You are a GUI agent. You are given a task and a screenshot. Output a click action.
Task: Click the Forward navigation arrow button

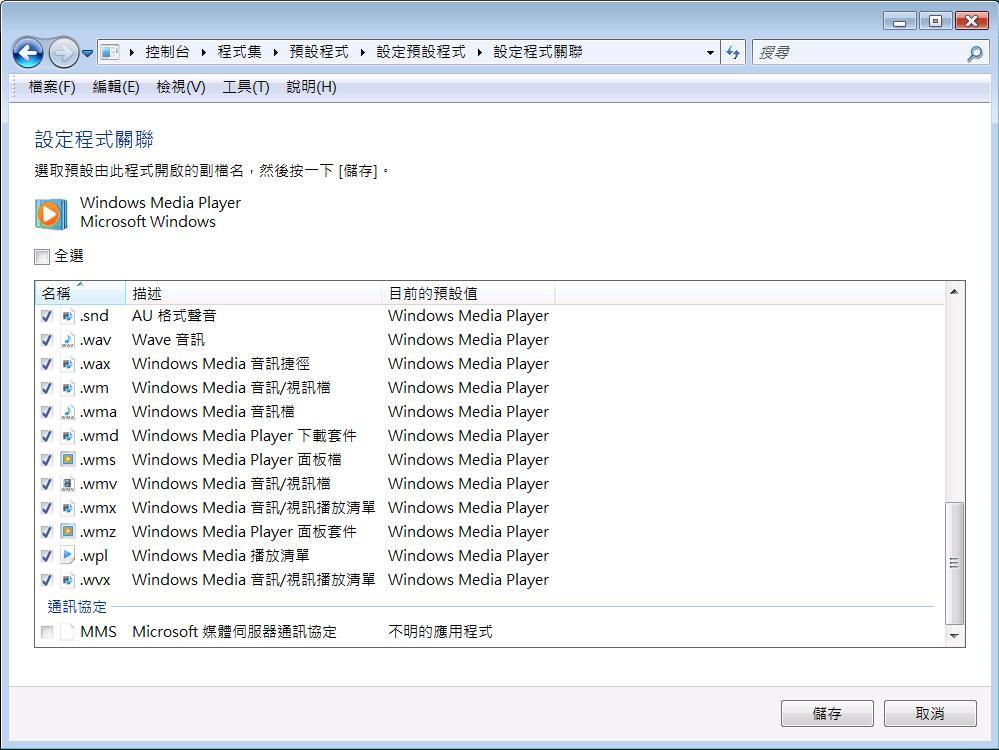(63, 53)
